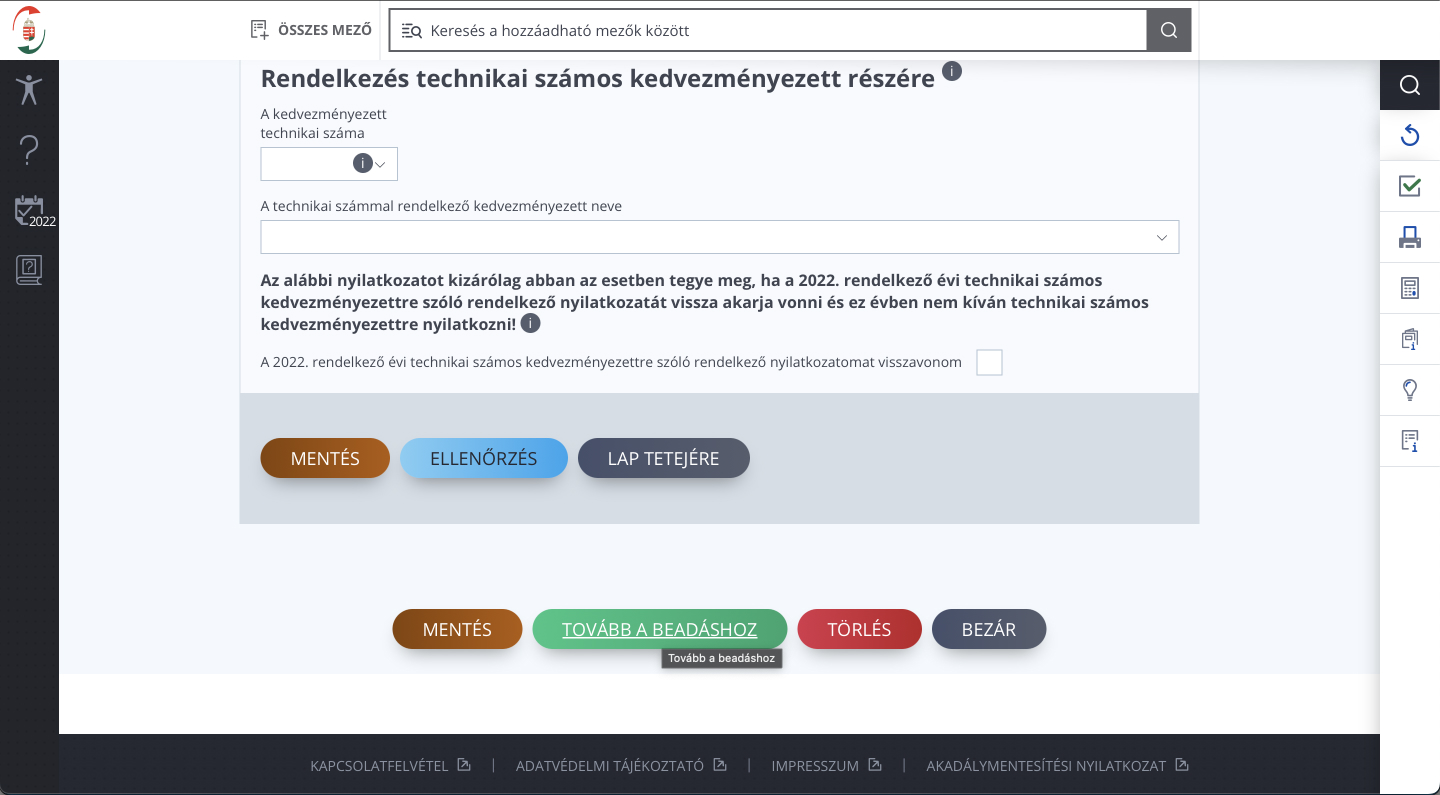The height and width of the screenshot is (795, 1440).
Task: Check the nyilatkozatomat visszavonom checkbox
Action: pos(989,362)
